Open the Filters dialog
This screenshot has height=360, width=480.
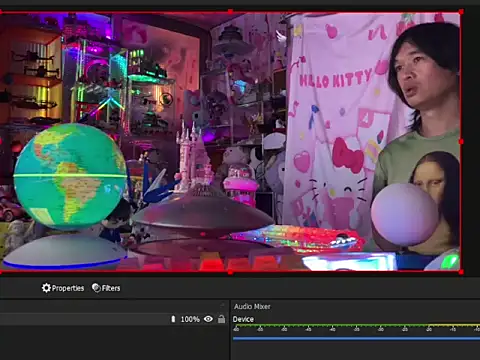(106, 288)
